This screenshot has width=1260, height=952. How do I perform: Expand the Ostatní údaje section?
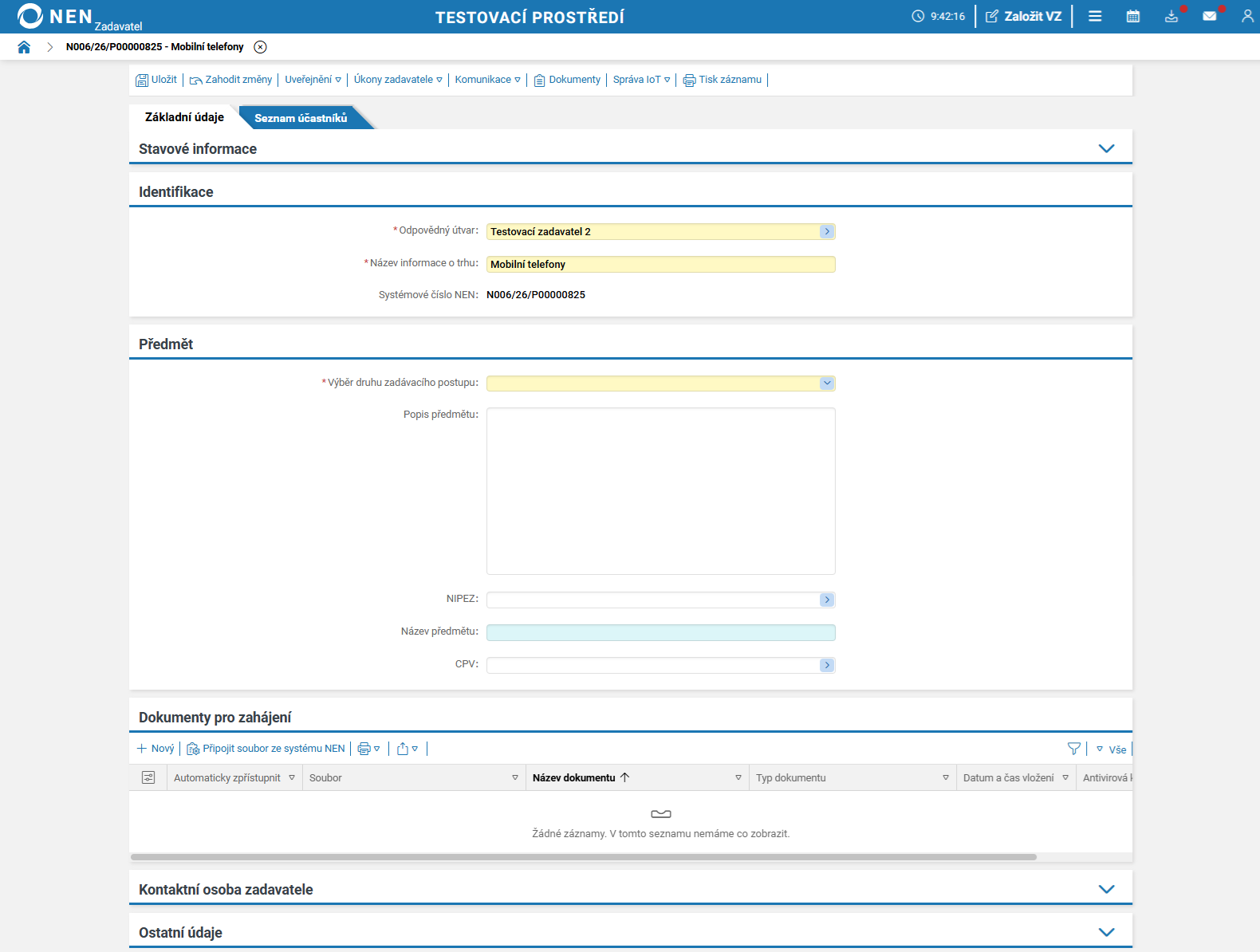pos(1106,932)
